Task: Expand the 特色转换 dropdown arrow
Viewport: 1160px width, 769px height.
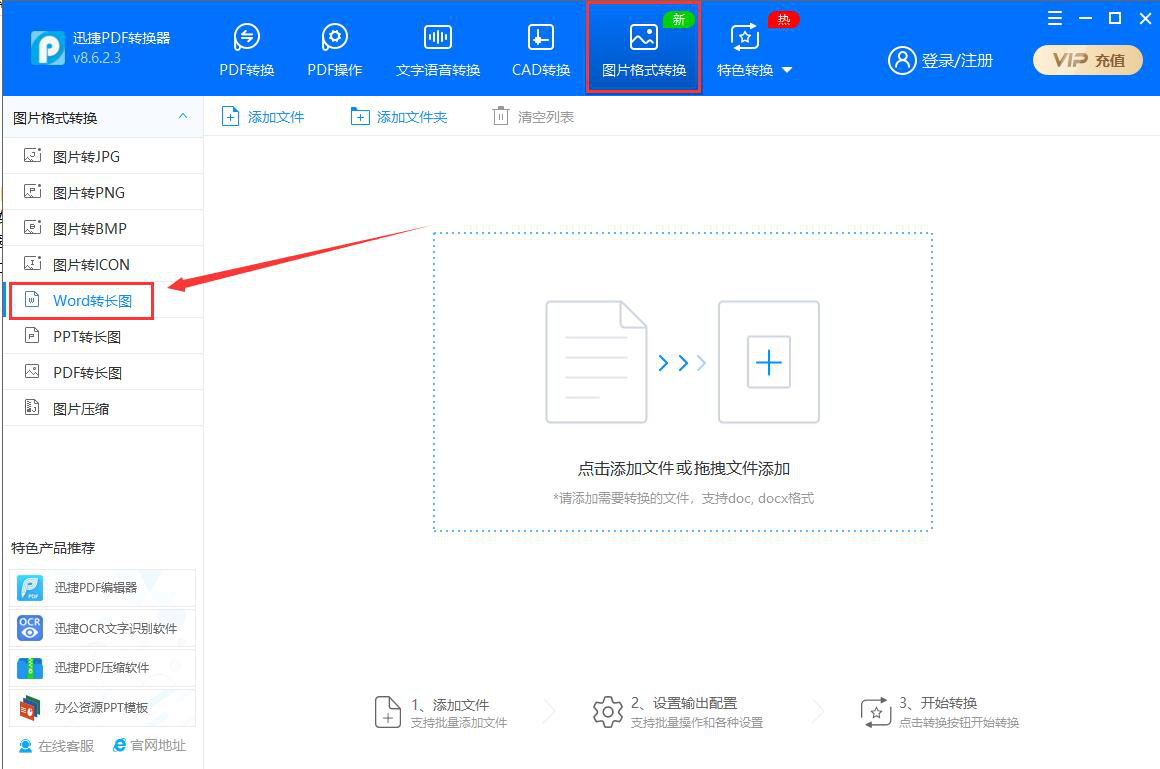Action: coord(787,70)
